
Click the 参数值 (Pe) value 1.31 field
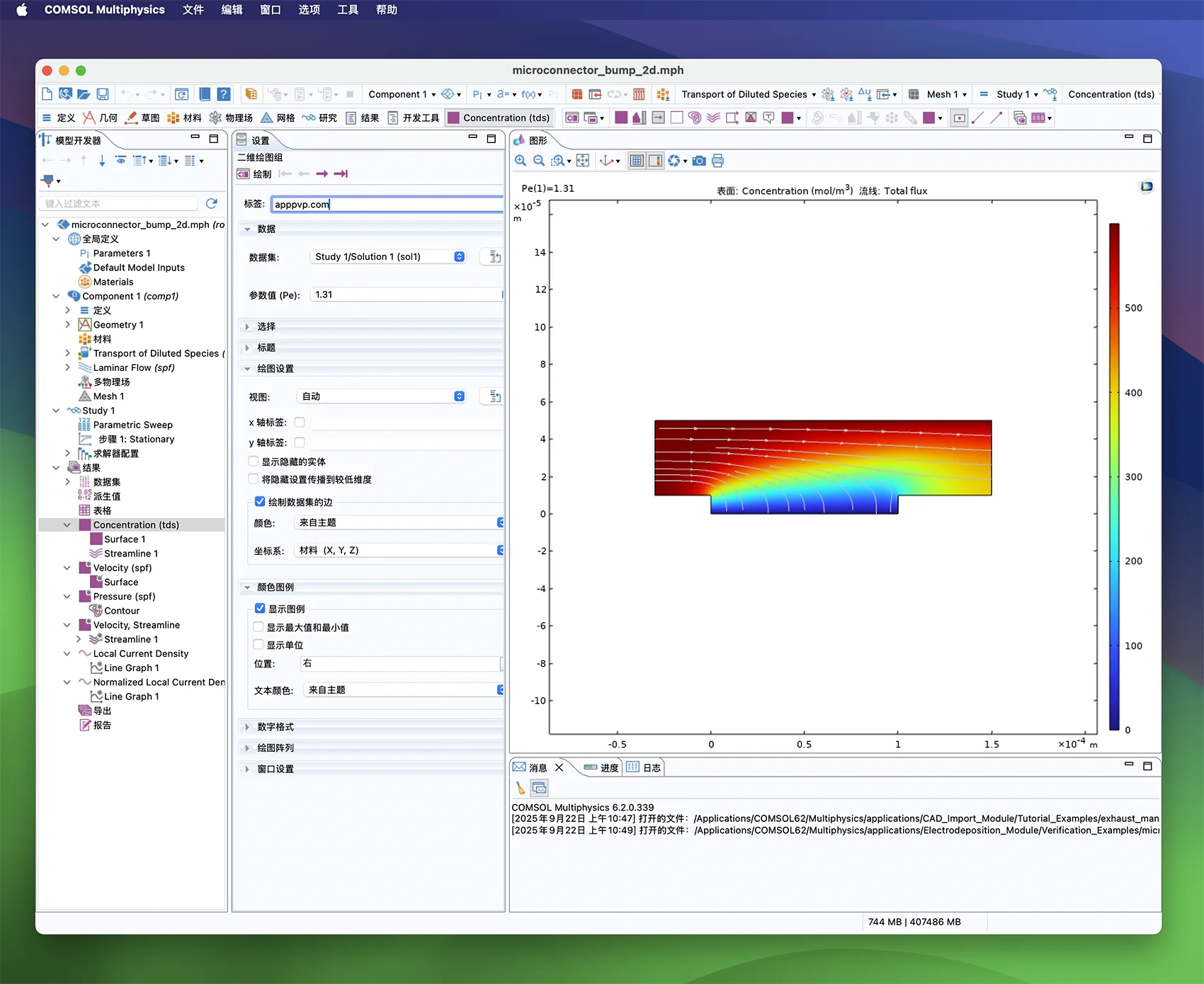point(407,294)
